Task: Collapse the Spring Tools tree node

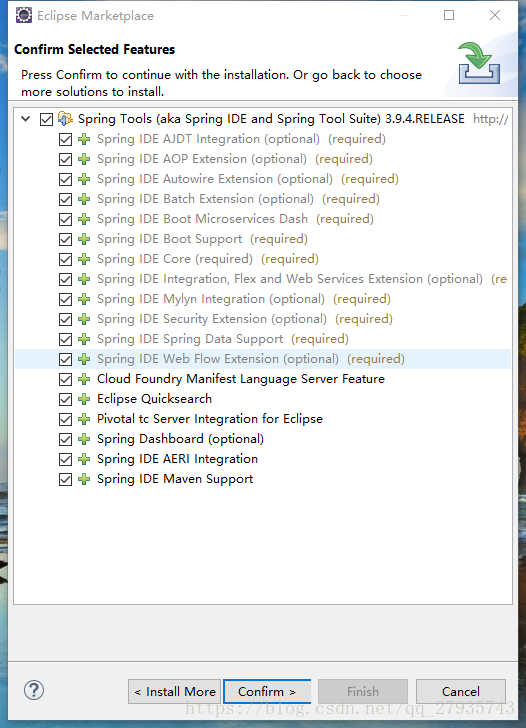Action: tap(26, 119)
